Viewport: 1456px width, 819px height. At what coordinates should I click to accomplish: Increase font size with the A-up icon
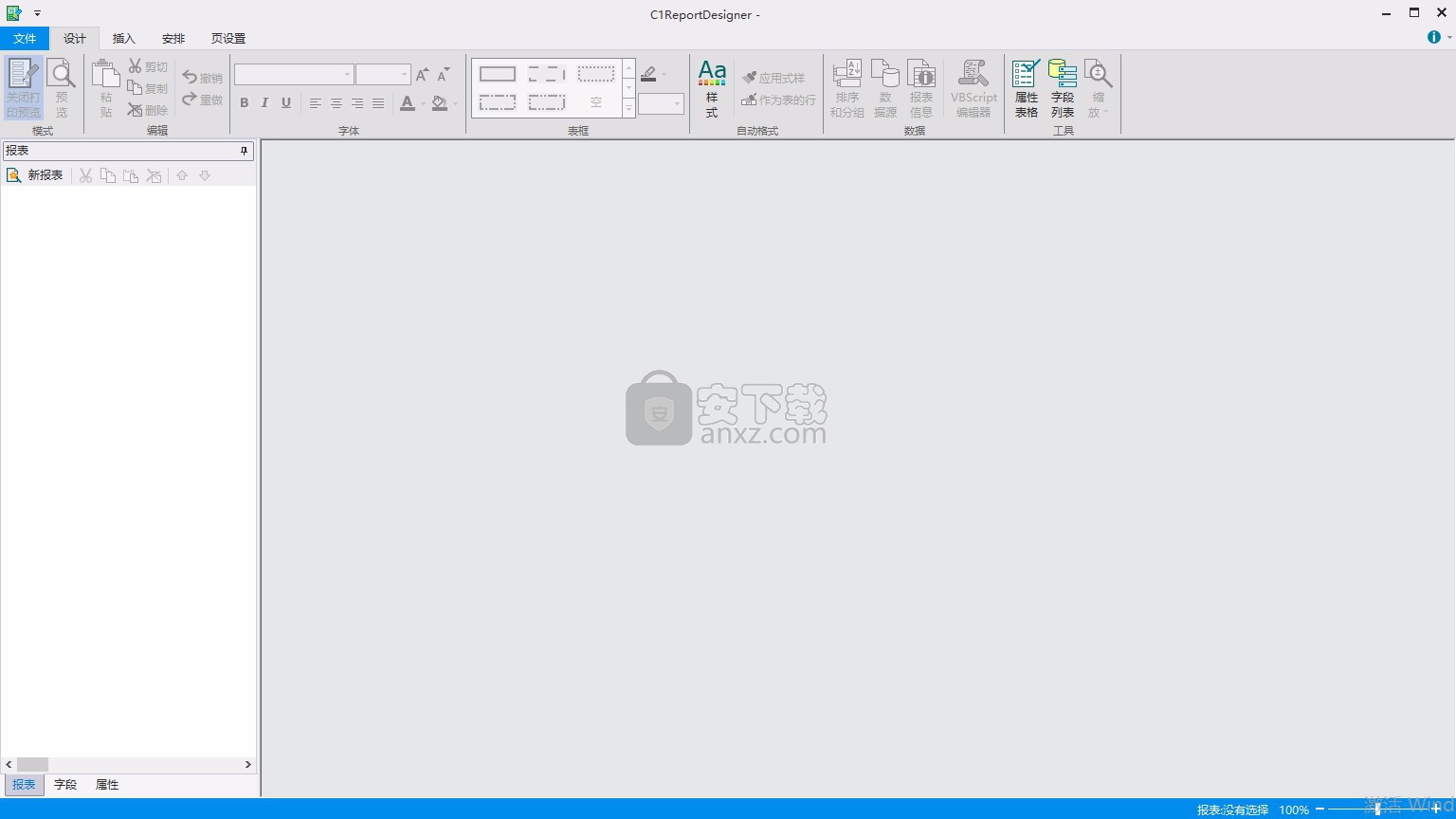423,74
